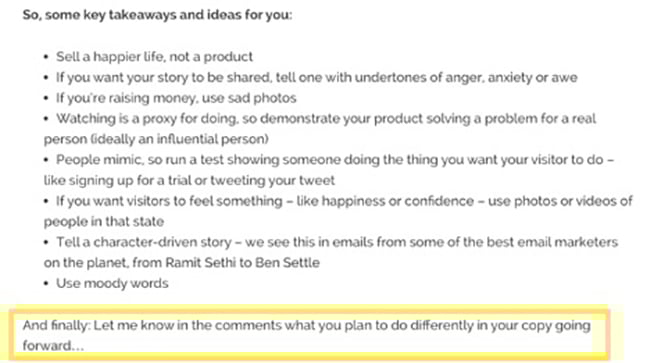Click '(ideally an influential person)' text
This screenshot has height=363, width=650.
click(179, 139)
